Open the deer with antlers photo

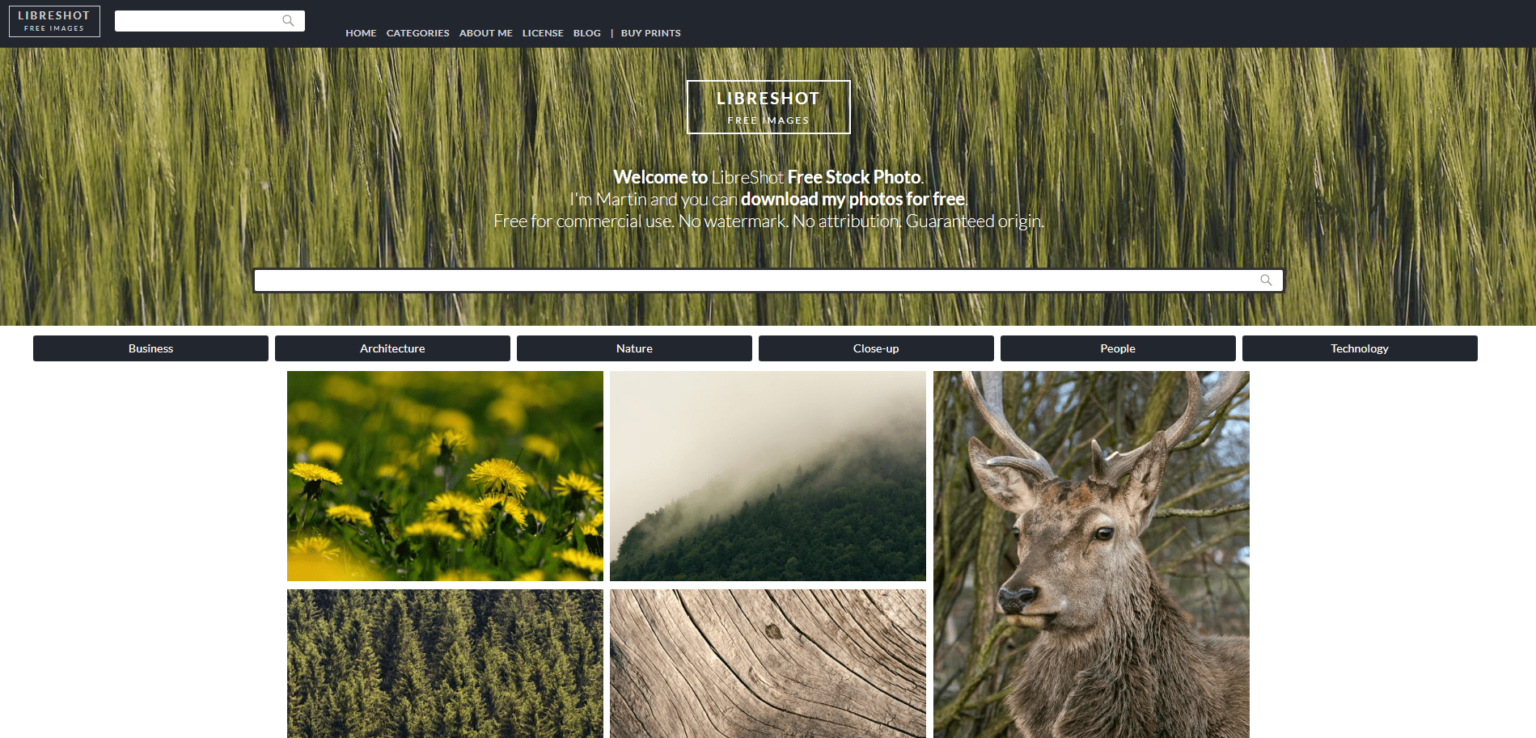point(1091,555)
